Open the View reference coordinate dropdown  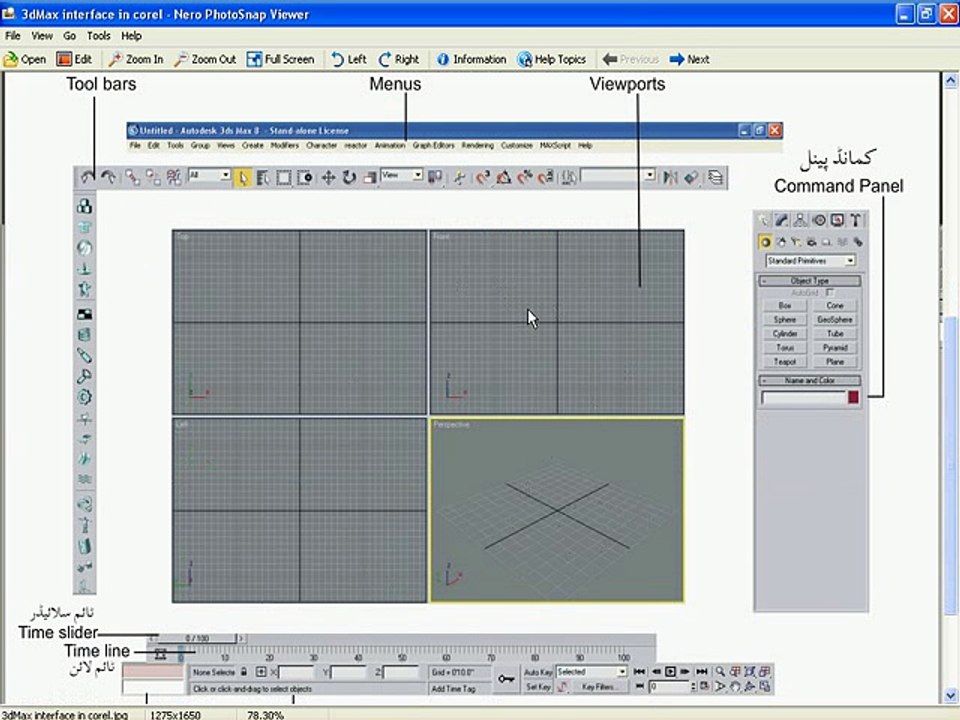point(402,175)
